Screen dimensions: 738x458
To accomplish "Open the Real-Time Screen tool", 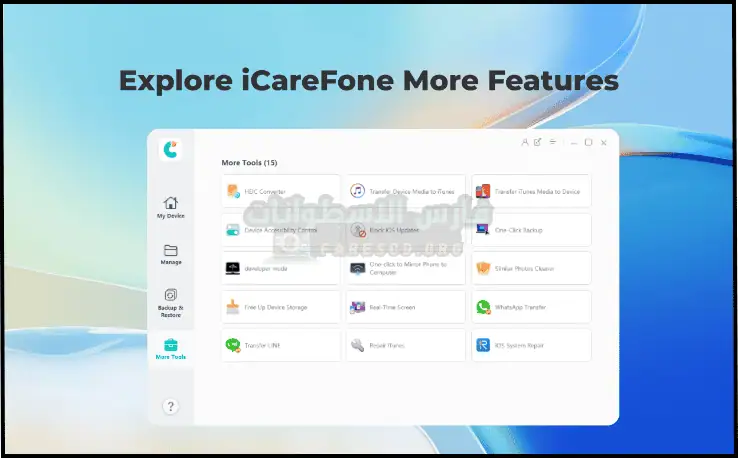I will coord(406,307).
